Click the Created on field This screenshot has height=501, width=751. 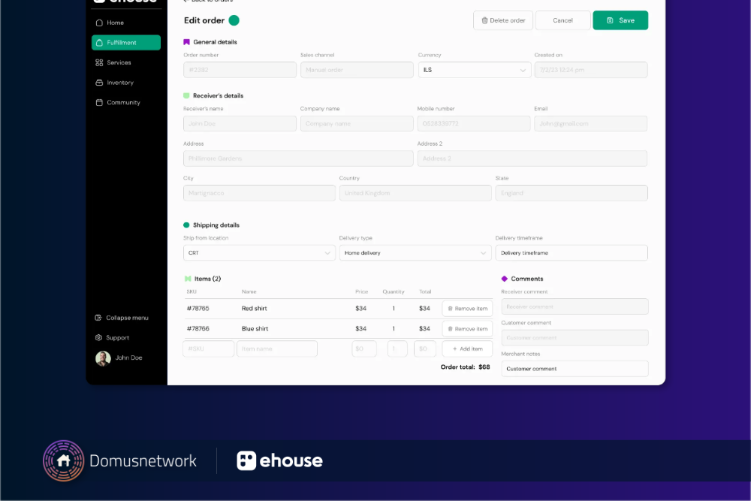tap(591, 70)
